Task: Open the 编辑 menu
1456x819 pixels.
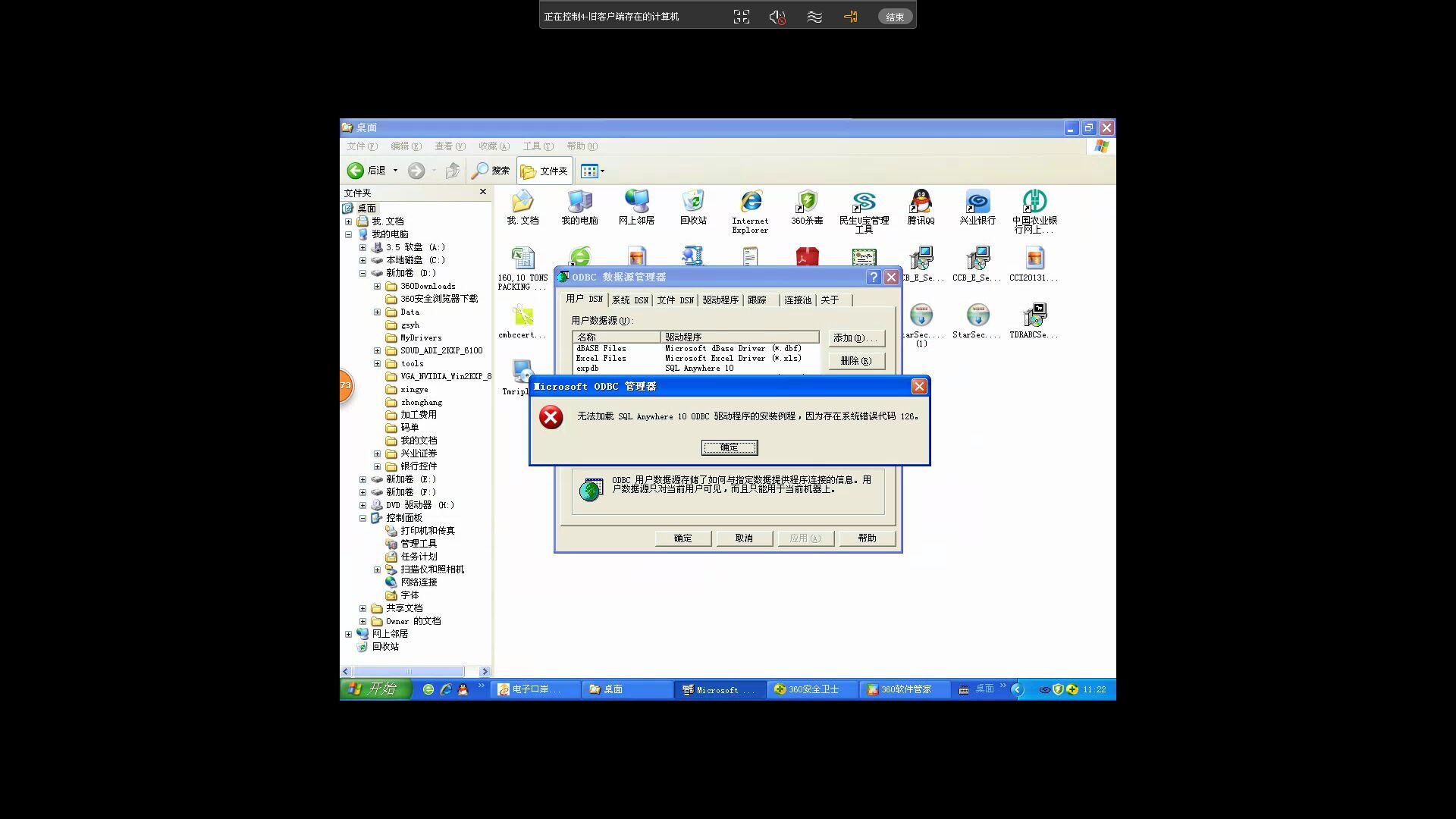Action: (x=406, y=146)
